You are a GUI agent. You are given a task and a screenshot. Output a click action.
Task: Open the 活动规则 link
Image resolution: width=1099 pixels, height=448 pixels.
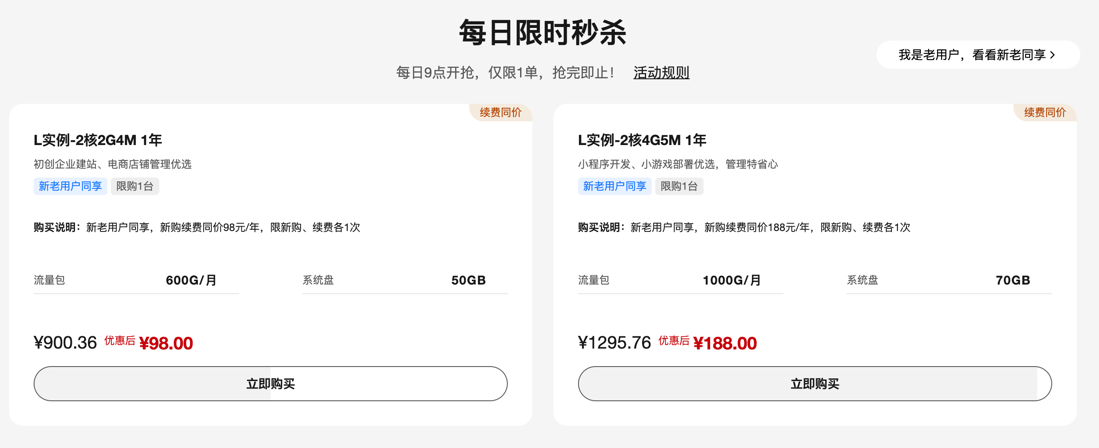tap(661, 72)
